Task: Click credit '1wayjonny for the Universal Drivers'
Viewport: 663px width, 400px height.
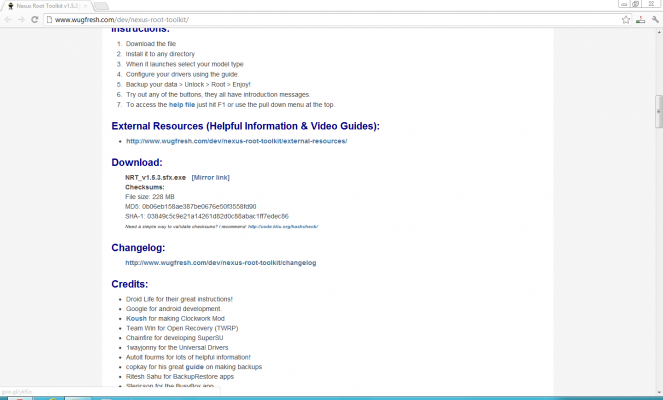Action: [x=177, y=348]
